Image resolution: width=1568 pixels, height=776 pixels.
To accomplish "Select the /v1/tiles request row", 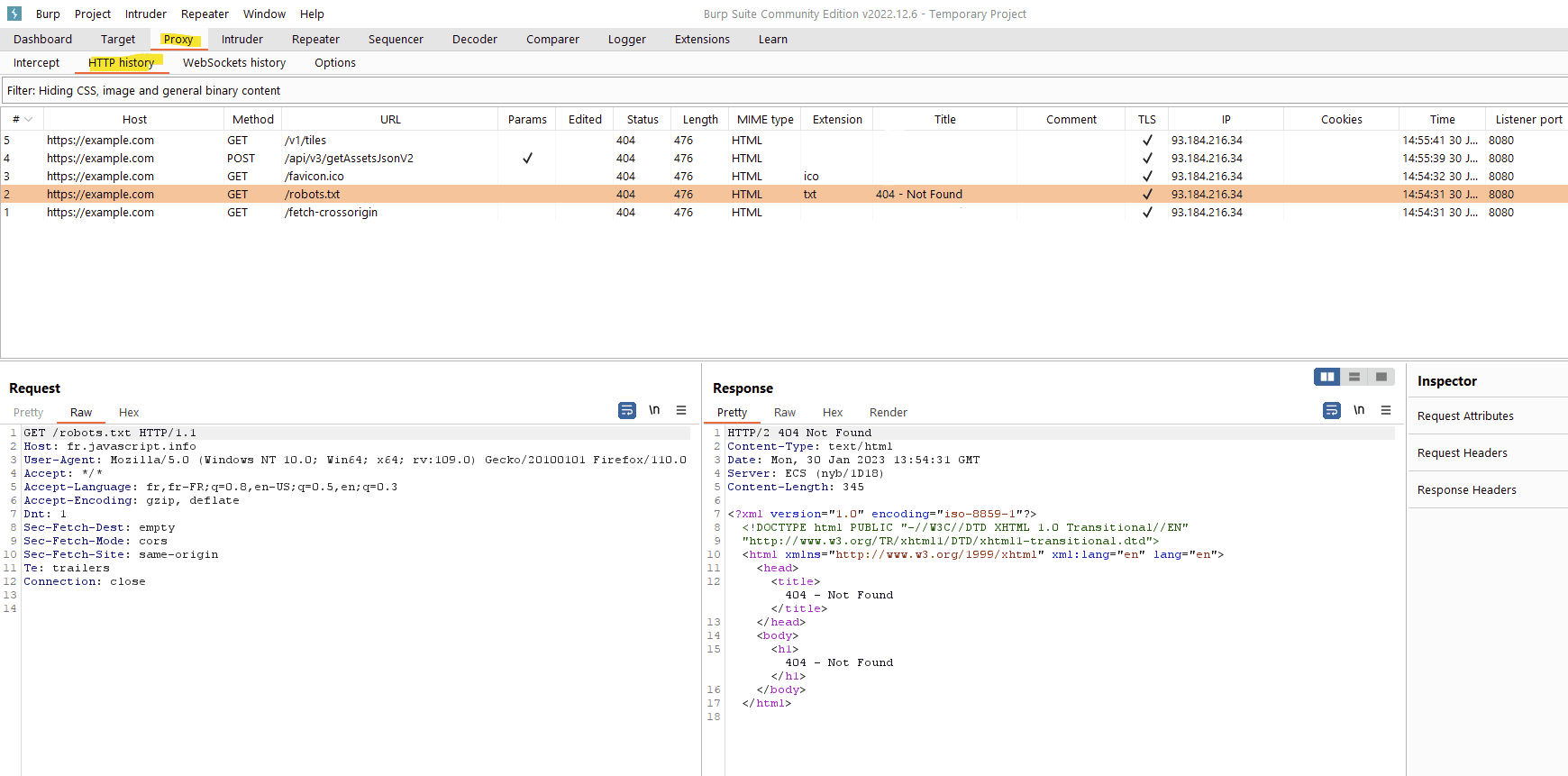I will pos(784,141).
